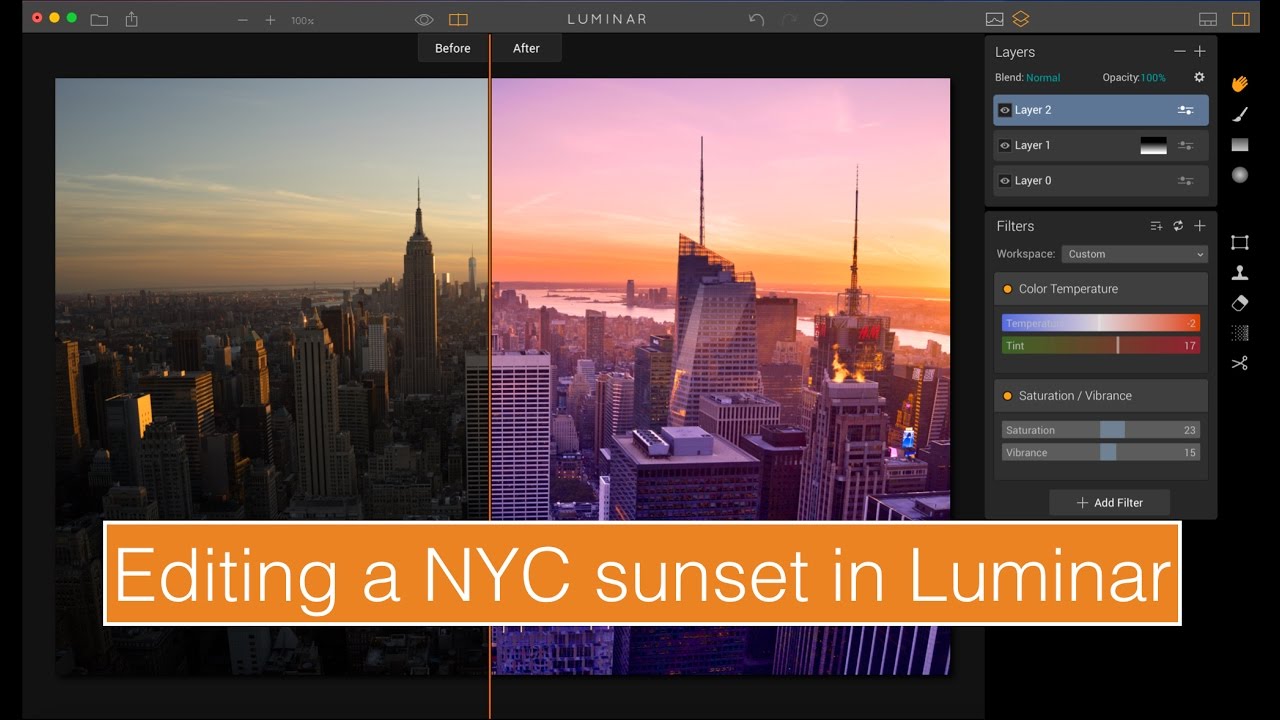The image size is (1280, 720).
Task: Open Layer 1 adjustment sliders icon
Action: (x=1186, y=145)
